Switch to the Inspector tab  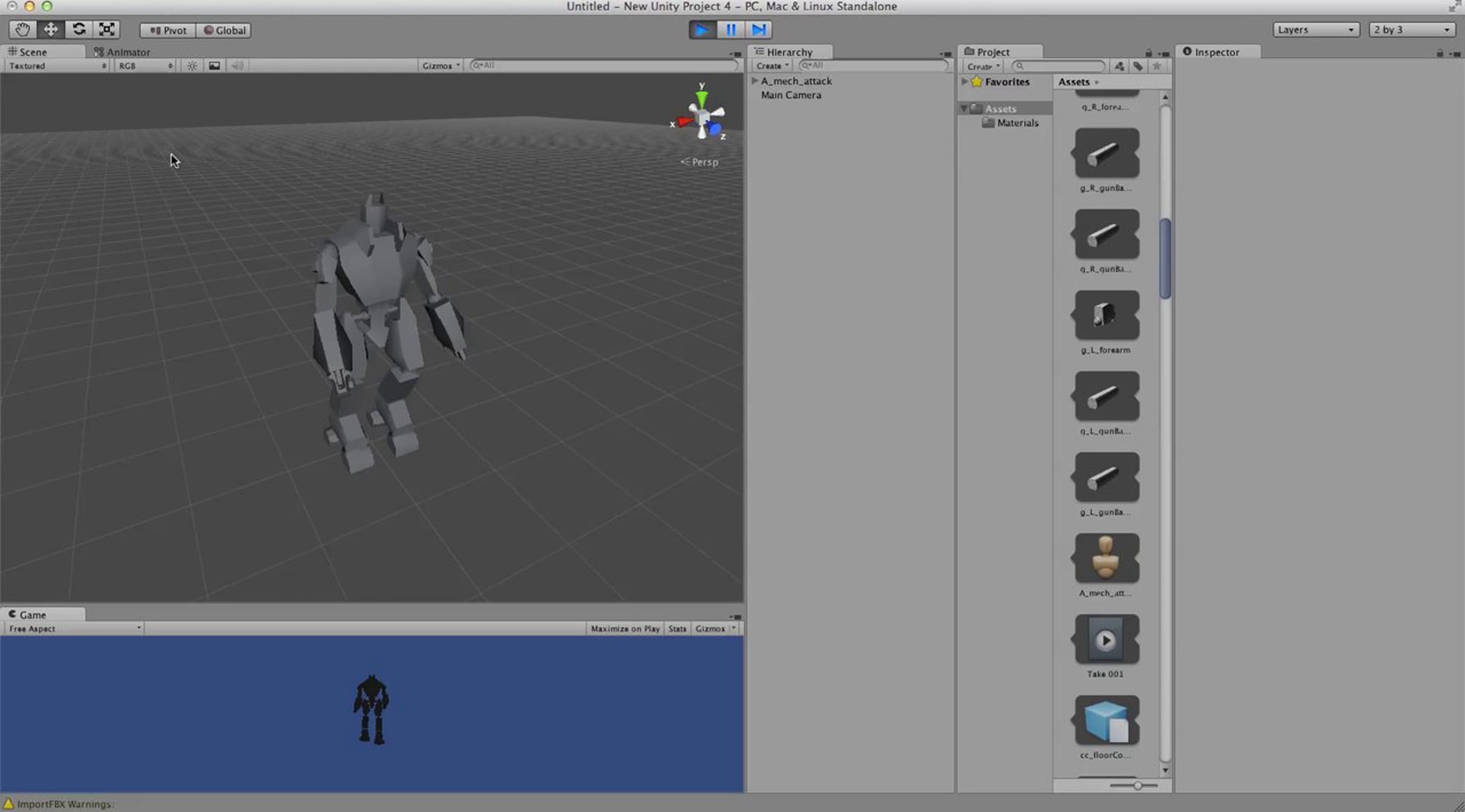pos(1217,52)
